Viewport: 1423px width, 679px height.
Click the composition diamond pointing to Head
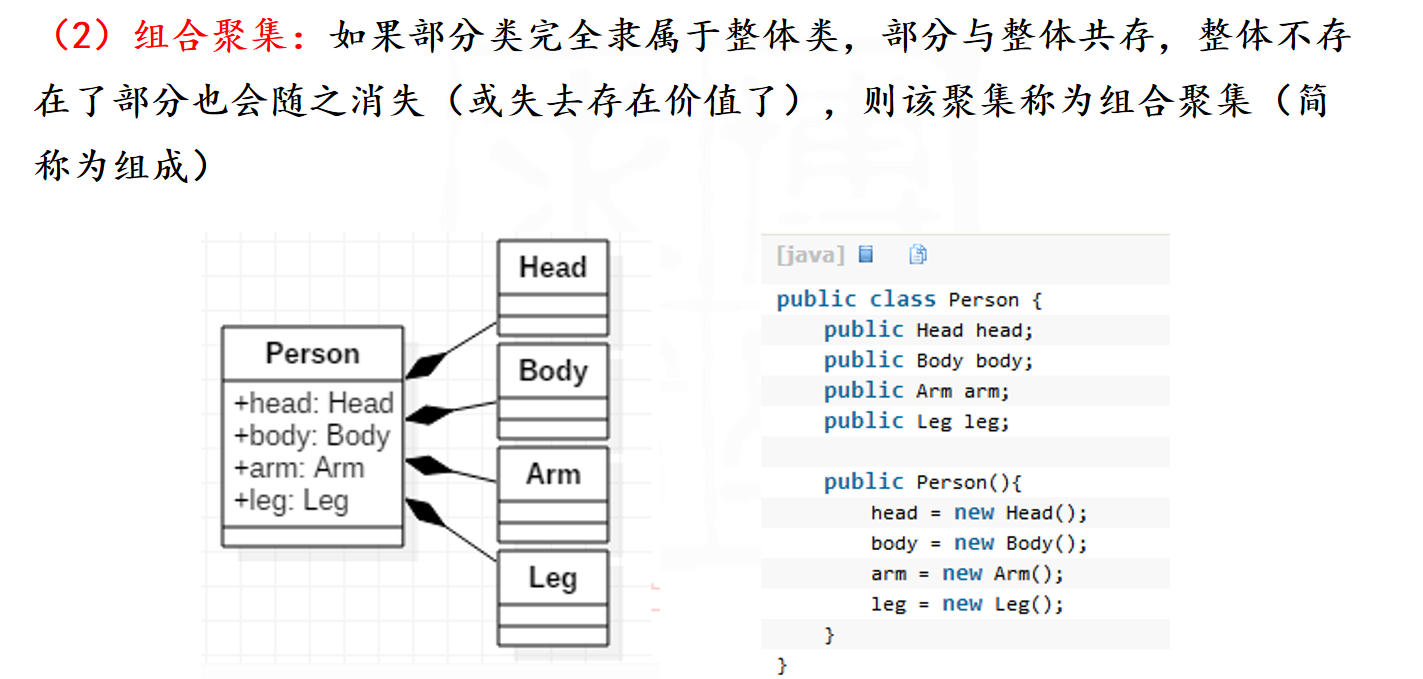point(423,367)
